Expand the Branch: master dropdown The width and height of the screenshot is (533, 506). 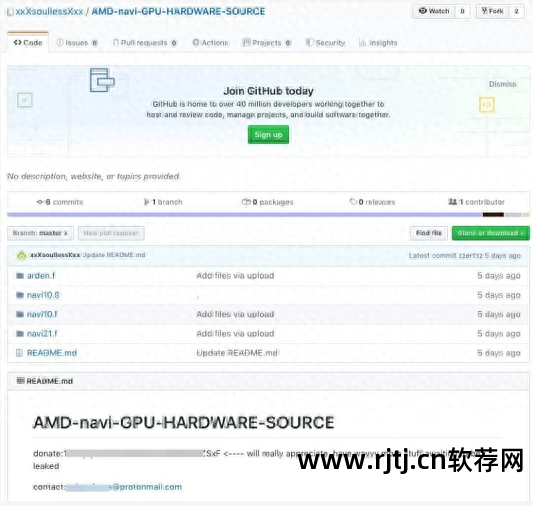[x=40, y=233]
